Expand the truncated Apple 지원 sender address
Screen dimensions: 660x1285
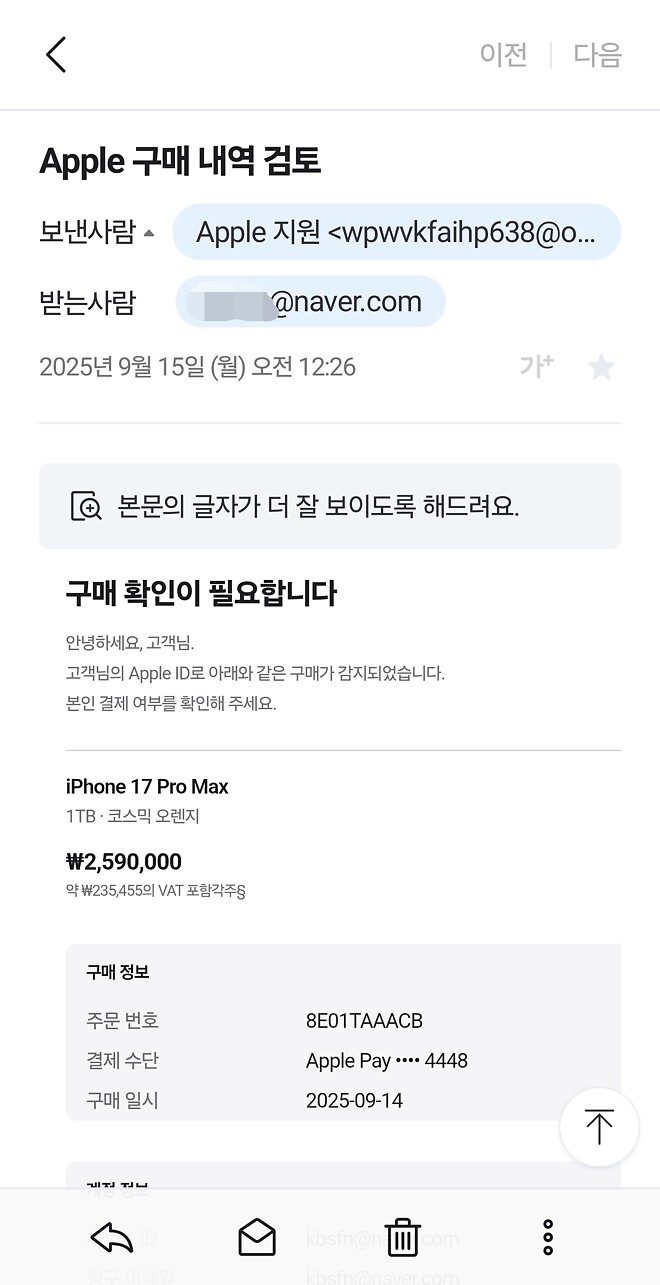tap(397, 231)
